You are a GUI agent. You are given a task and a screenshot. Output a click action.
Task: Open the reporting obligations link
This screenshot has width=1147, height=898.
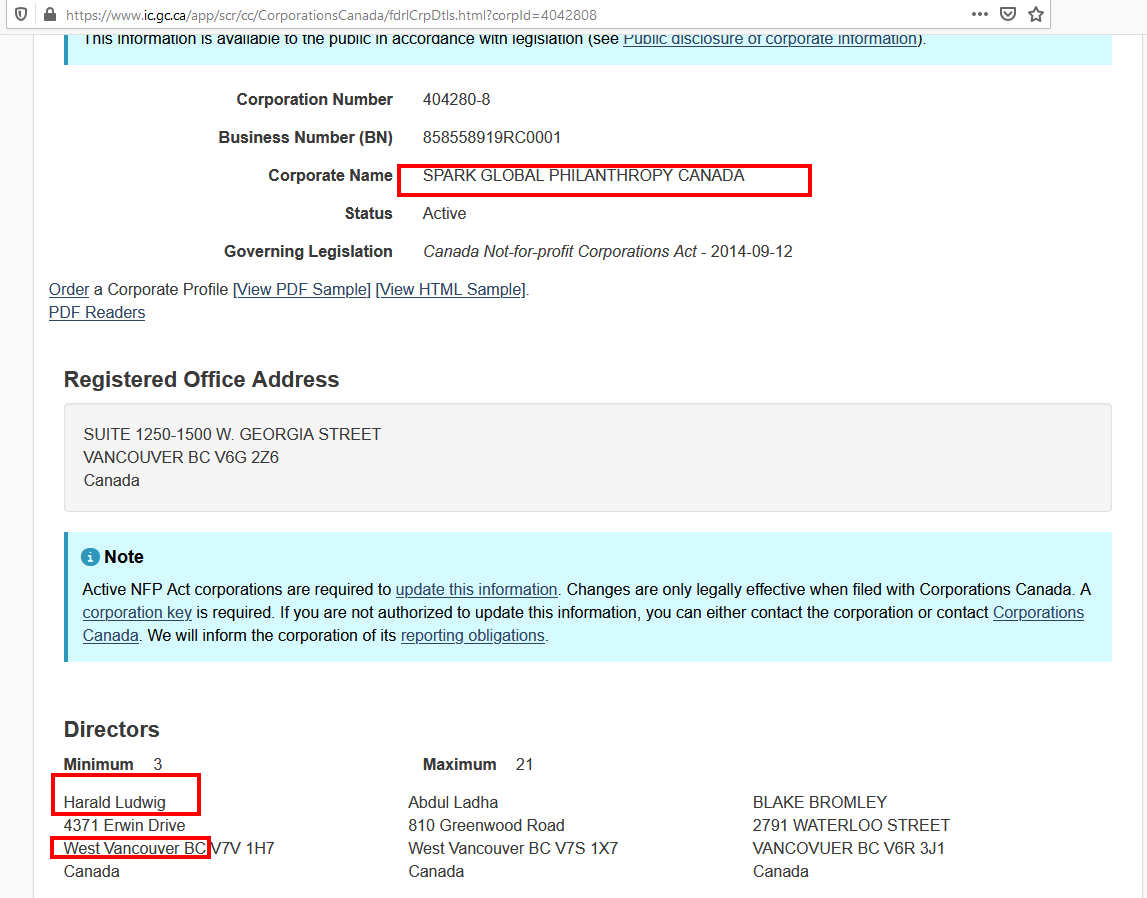[x=473, y=636]
